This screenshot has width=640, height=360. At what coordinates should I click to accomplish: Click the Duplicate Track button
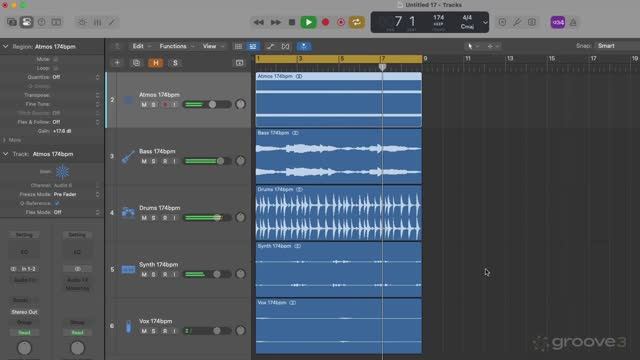coord(136,63)
